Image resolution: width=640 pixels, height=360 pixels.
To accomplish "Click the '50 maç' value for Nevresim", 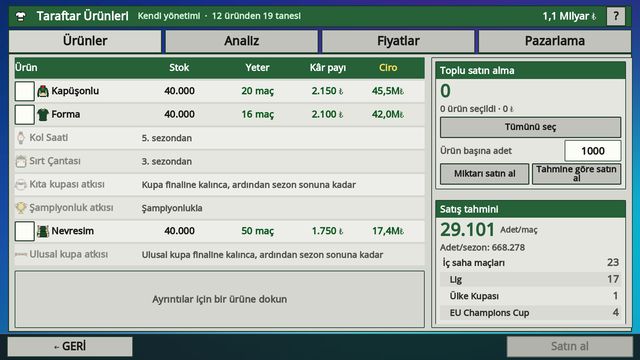I will [x=258, y=231].
